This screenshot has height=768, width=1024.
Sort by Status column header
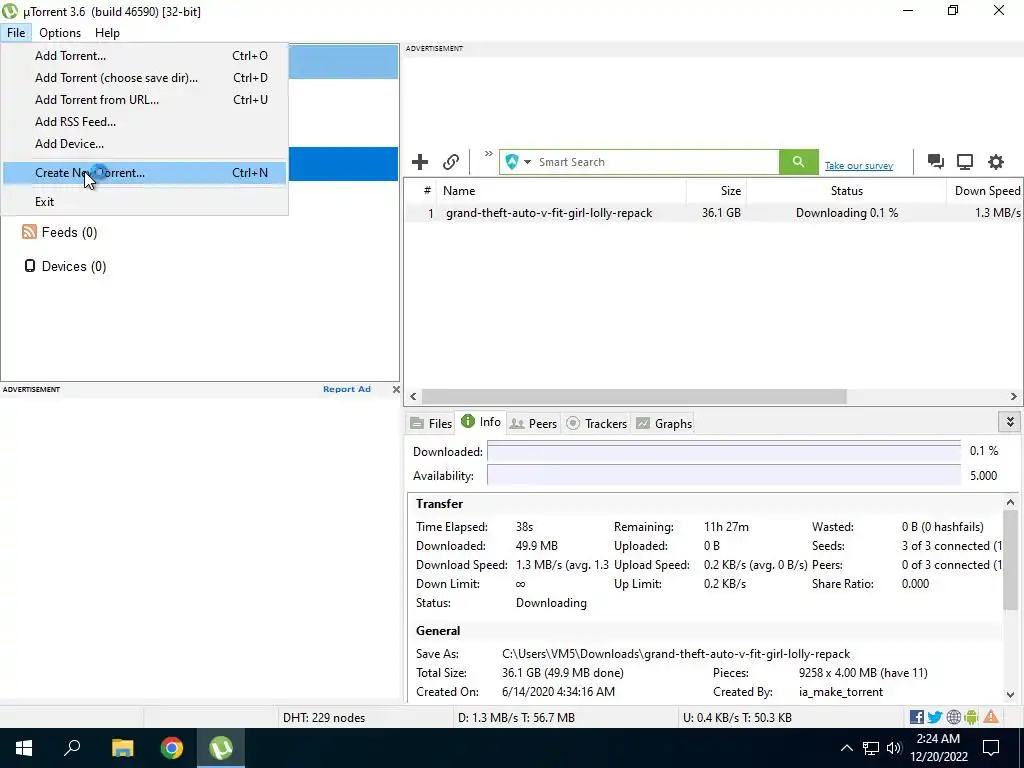846,191
